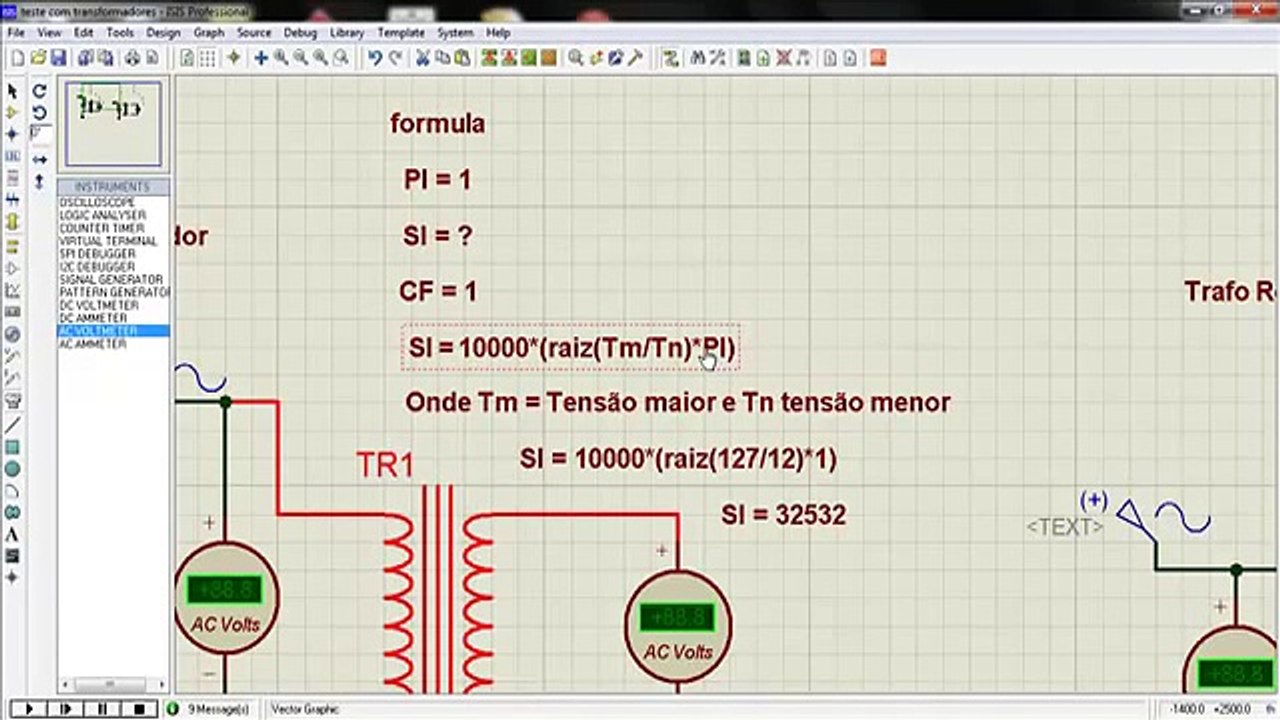Click the rotation angle input field
Screen dimensions: 1280x720
tap(39, 134)
